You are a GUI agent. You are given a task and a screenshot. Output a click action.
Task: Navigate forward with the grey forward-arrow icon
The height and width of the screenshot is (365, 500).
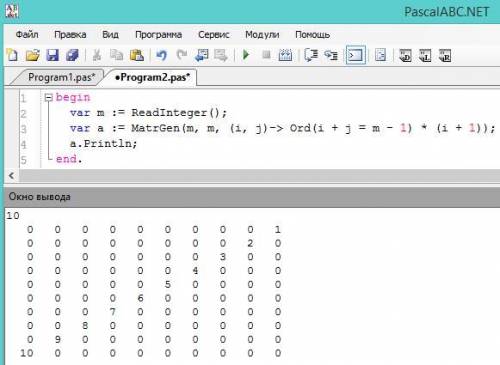[x=221, y=55]
